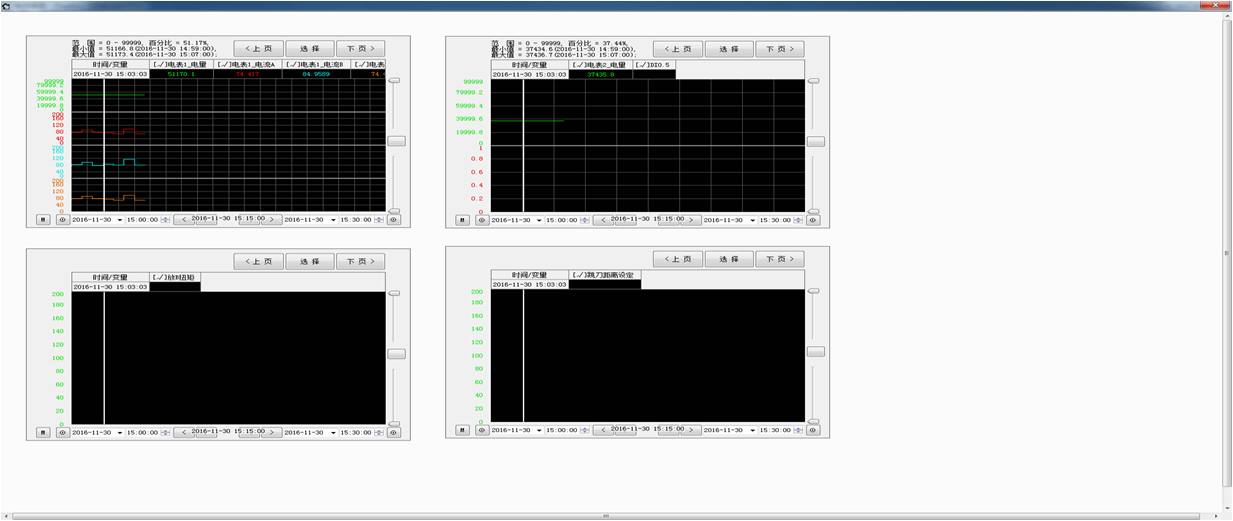Click 选择 button in lower-left trend panel
Screen dimensions: 1233x521
point(310,260)
